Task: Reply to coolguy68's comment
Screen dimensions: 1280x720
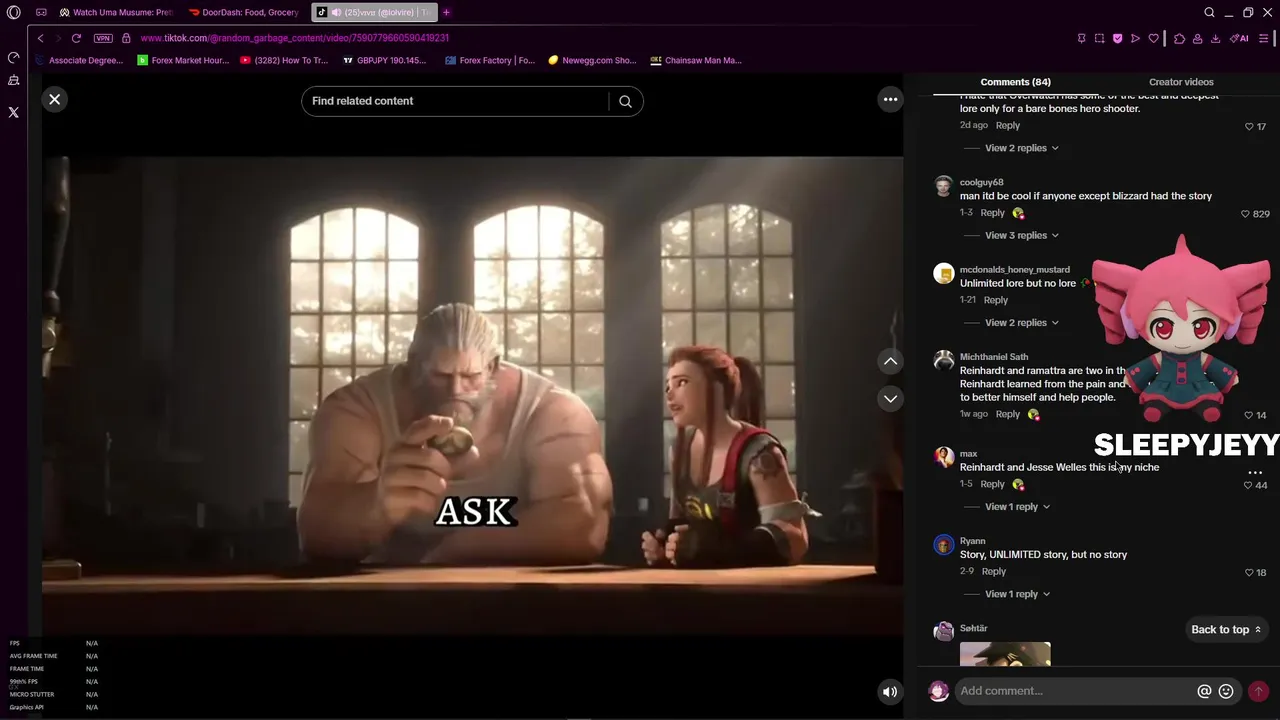Action: 992,213
